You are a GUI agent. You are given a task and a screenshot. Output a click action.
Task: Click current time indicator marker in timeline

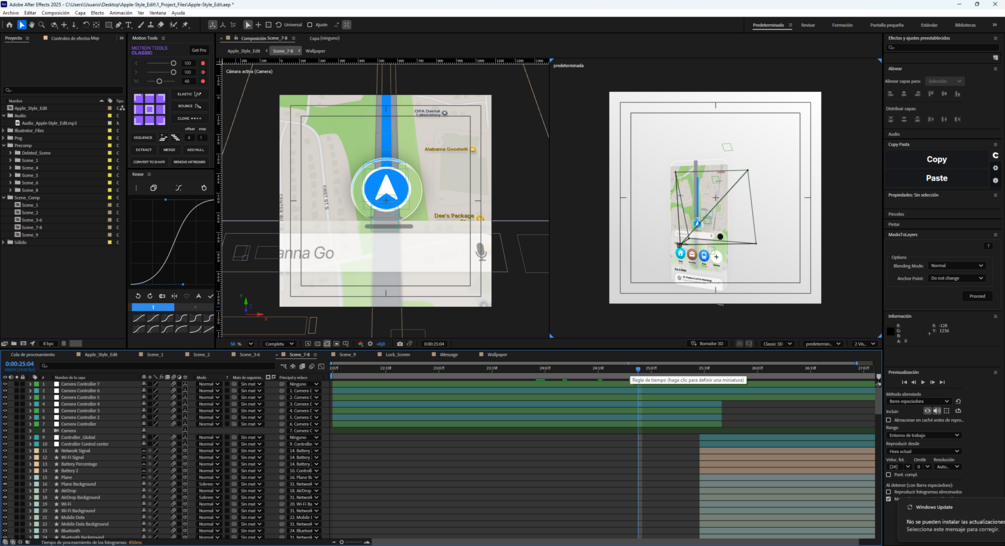638,369
